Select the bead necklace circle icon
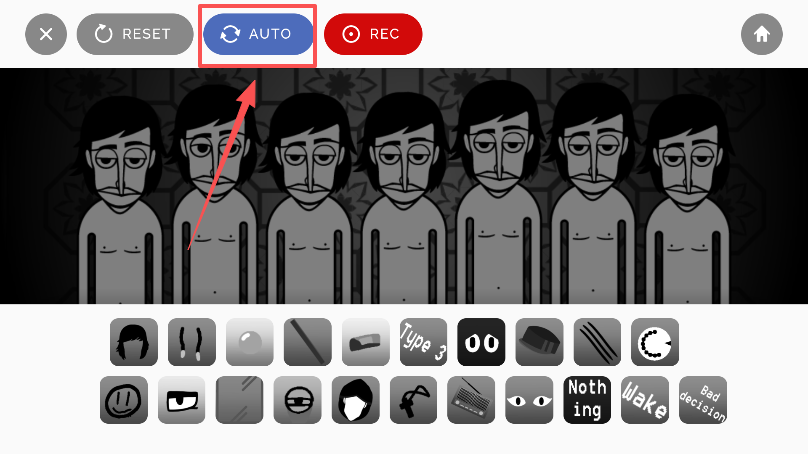The image size is (808, 454). pyautogui.click(x=655, y=342)
